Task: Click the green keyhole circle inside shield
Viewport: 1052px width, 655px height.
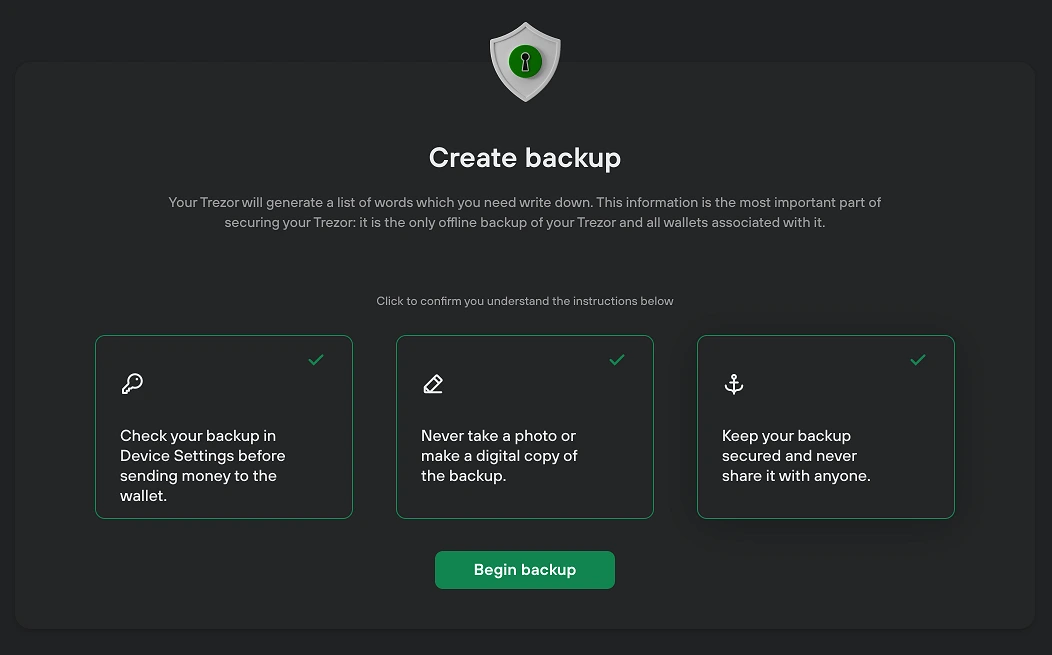Action: point(525,62)
